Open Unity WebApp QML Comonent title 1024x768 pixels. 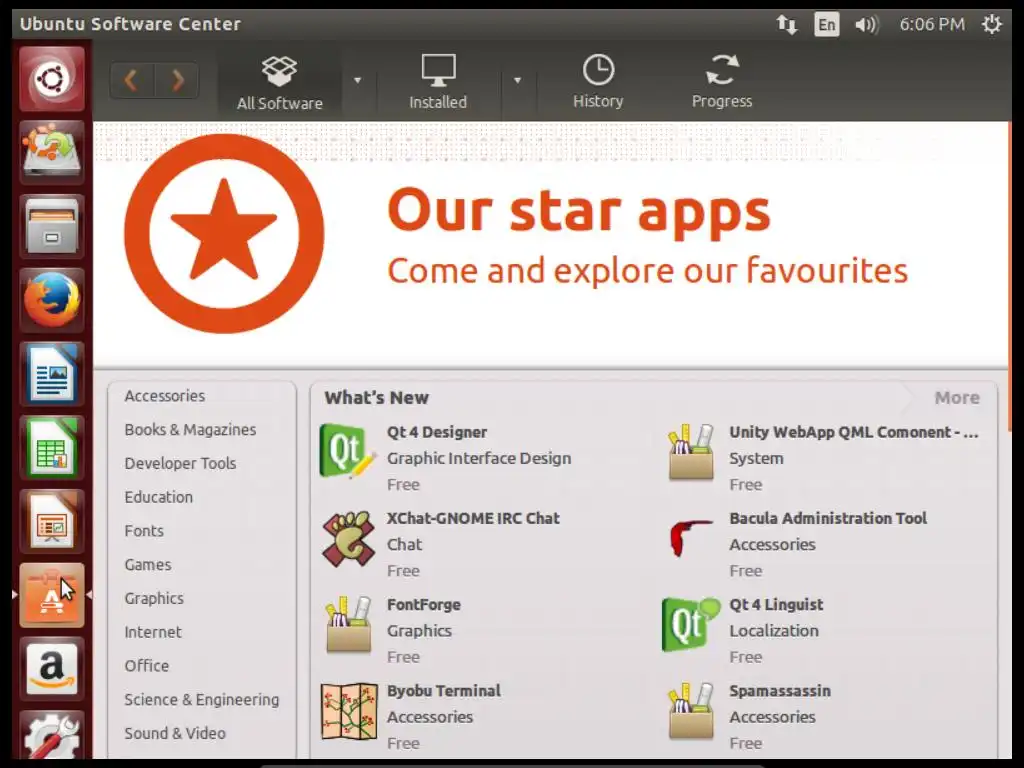(854, 432)
